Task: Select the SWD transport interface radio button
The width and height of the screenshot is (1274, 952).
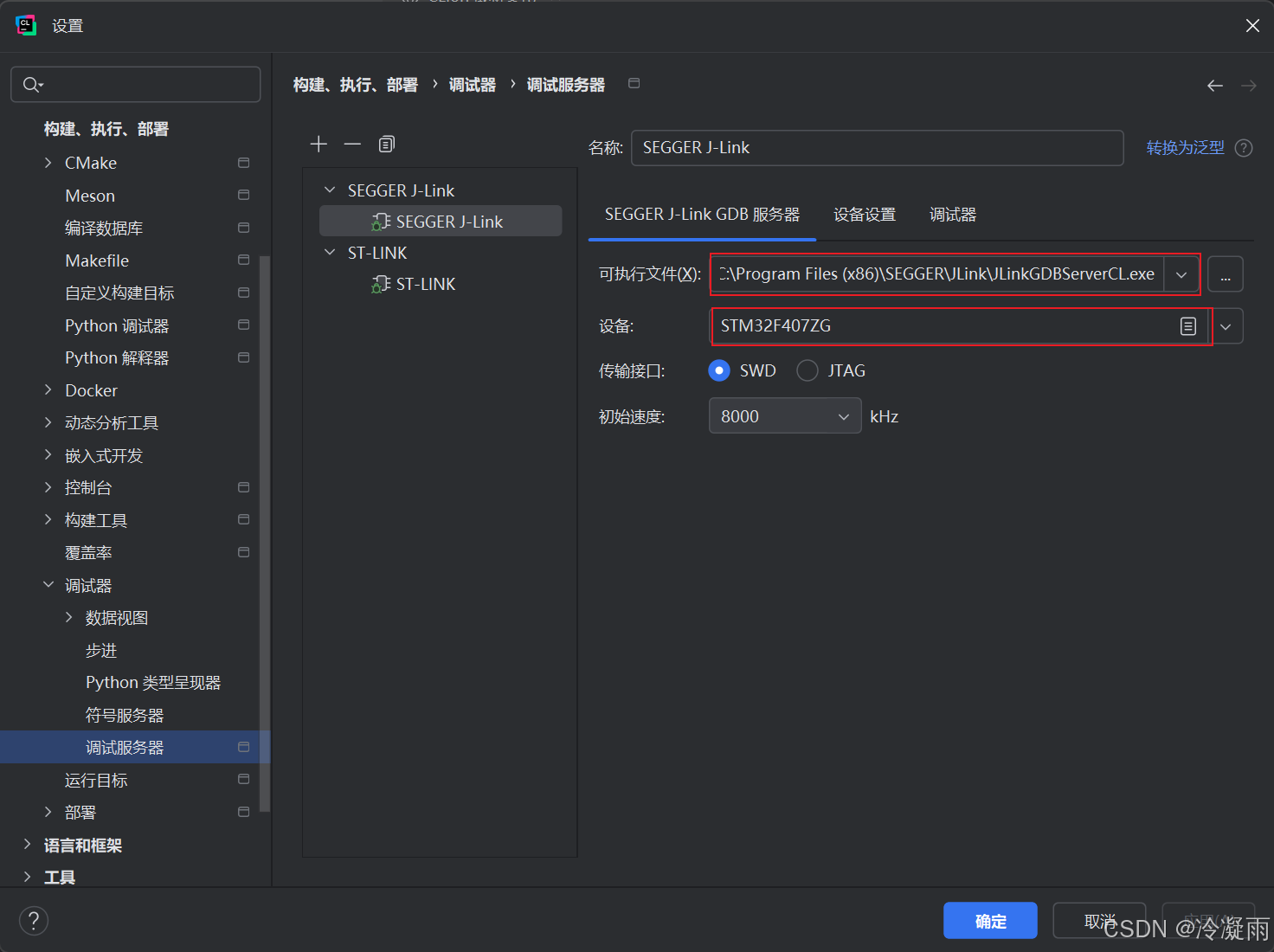Action: click(x=719, y=370)
